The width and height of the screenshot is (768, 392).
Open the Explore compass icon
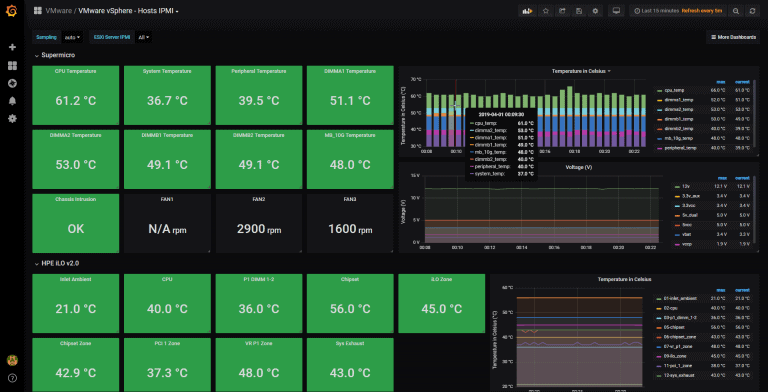[x=12, y=83]
